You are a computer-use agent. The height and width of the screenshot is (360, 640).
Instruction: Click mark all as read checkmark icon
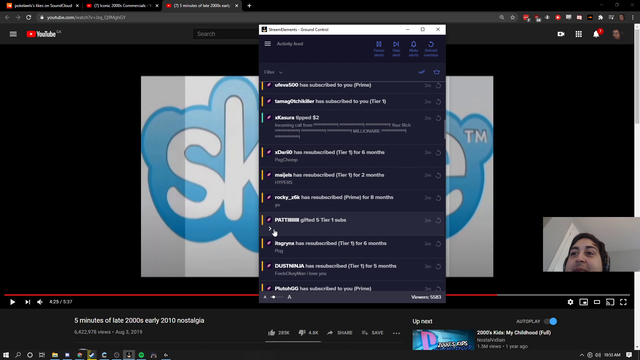[x=422, y=72]
